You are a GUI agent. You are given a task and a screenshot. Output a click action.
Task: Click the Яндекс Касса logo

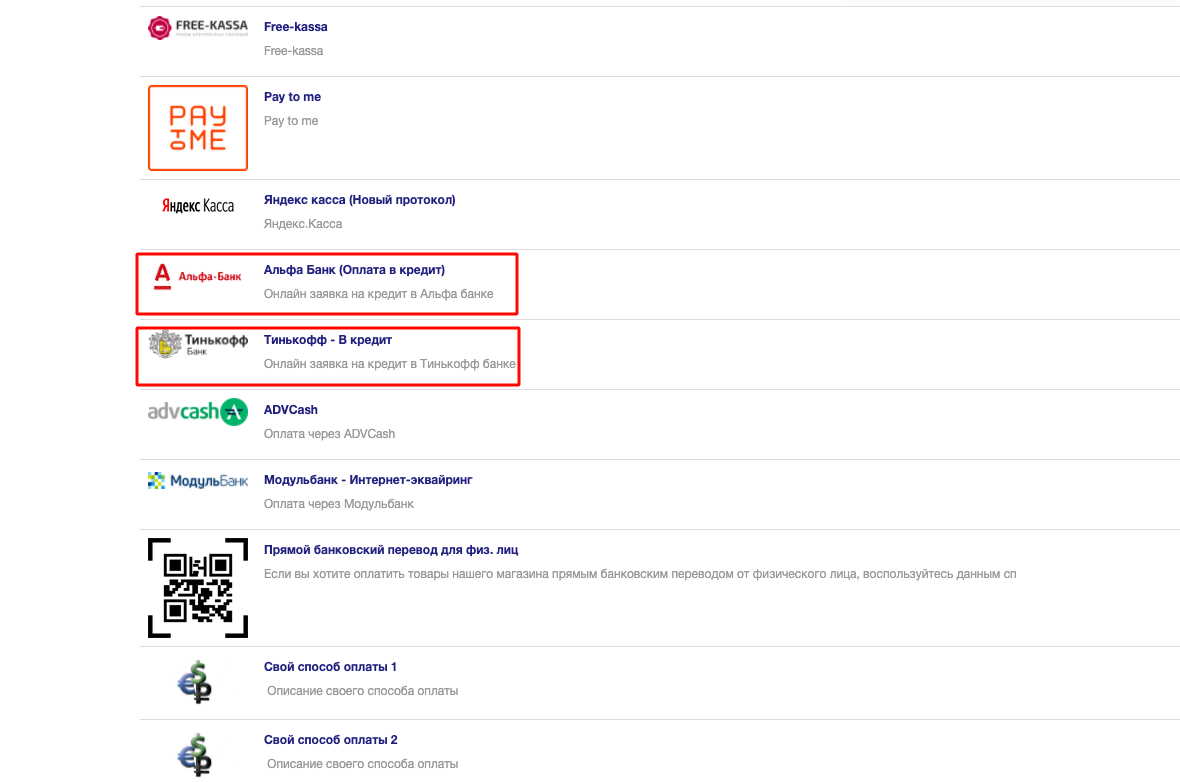click(197, 205)
